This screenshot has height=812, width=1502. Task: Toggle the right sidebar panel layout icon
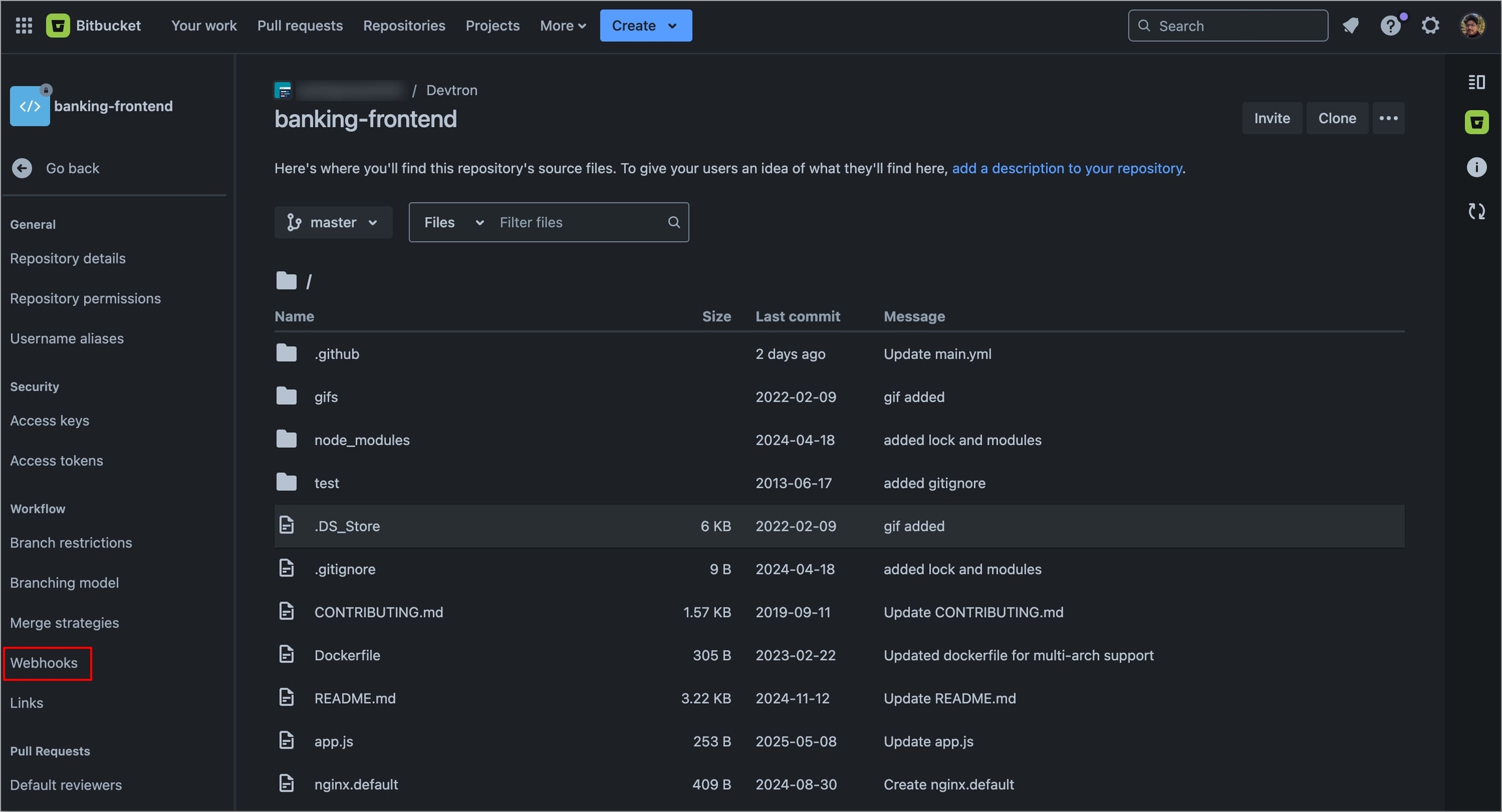click(x=1476, y=82)
